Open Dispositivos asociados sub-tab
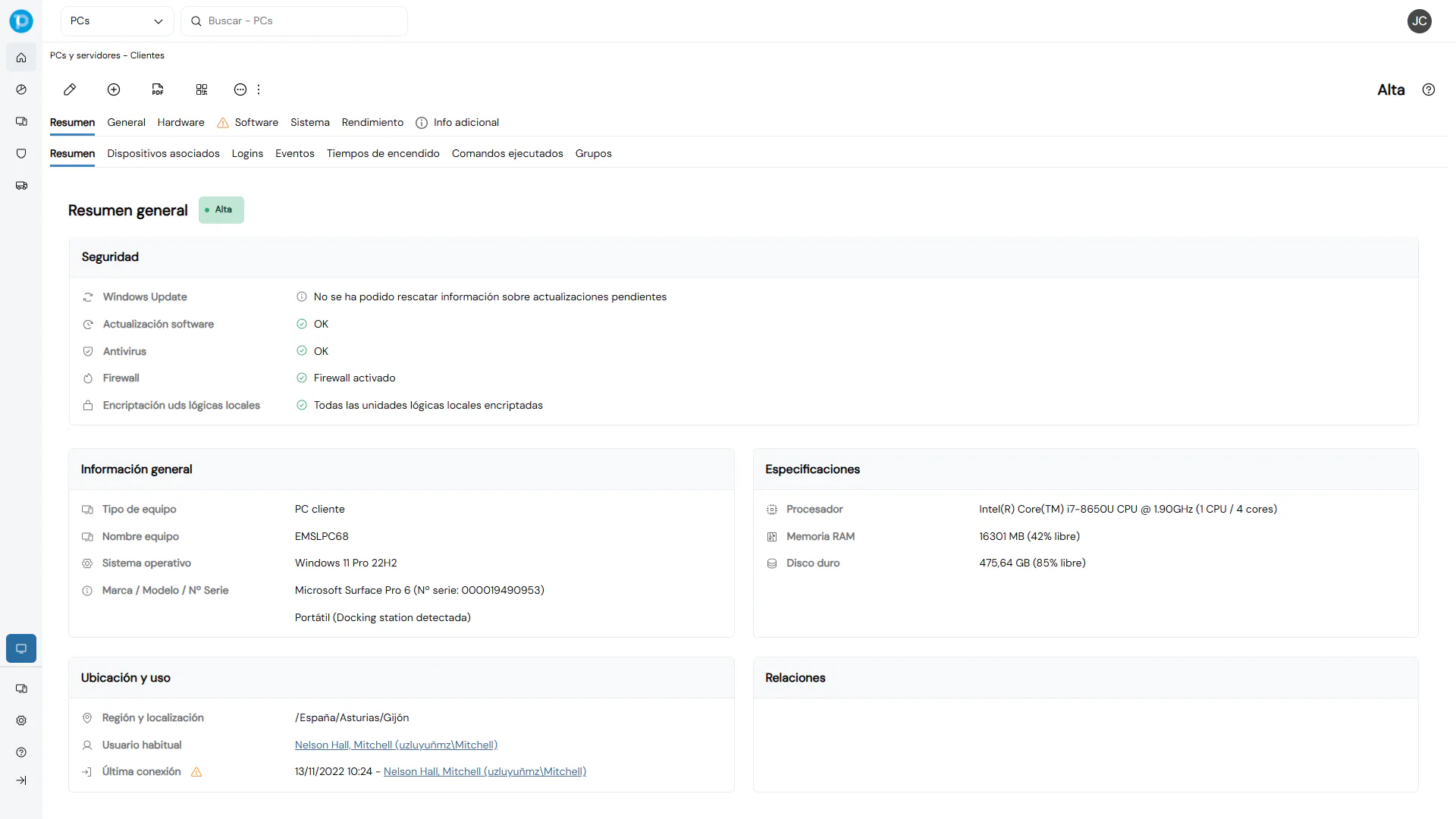Image resolution: width=1456 pixels, height=819 pixels. pos(163,154)
